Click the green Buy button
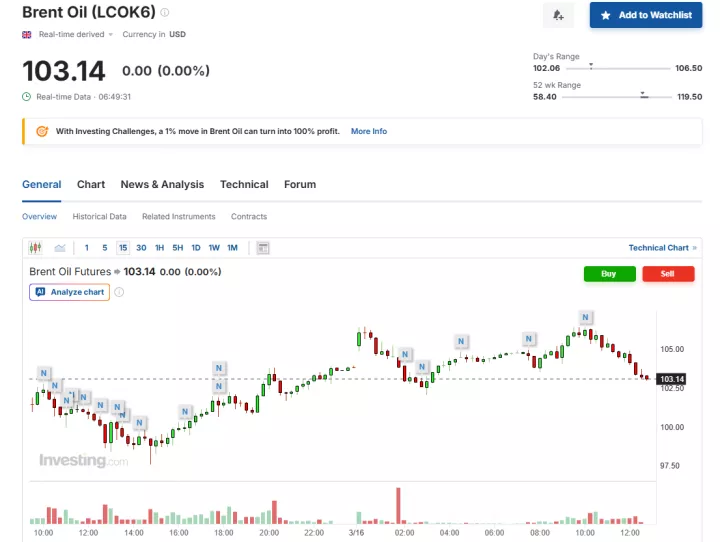The image size is (720, 542). click(609, 273)
